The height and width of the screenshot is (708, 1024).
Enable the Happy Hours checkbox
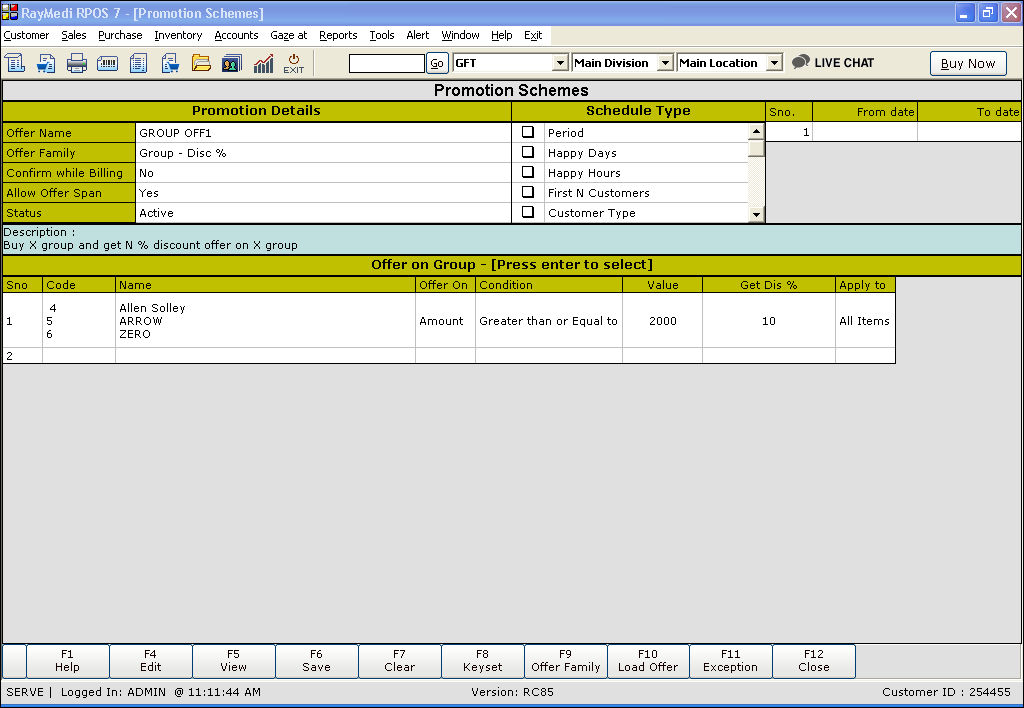click(x=528, y=172)
